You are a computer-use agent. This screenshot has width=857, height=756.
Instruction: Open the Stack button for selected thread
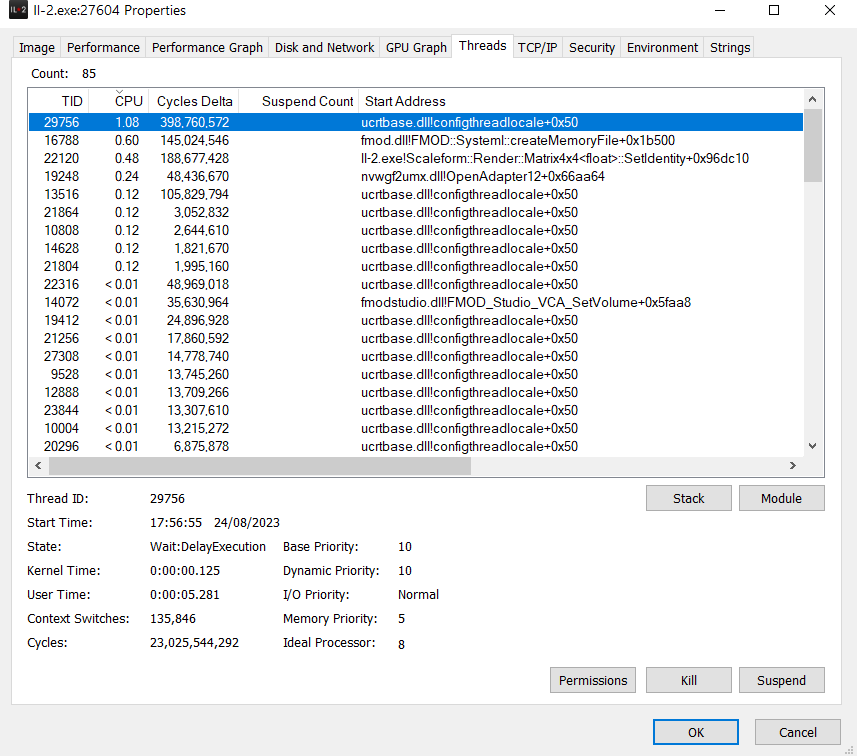click(x=689, y=499)
